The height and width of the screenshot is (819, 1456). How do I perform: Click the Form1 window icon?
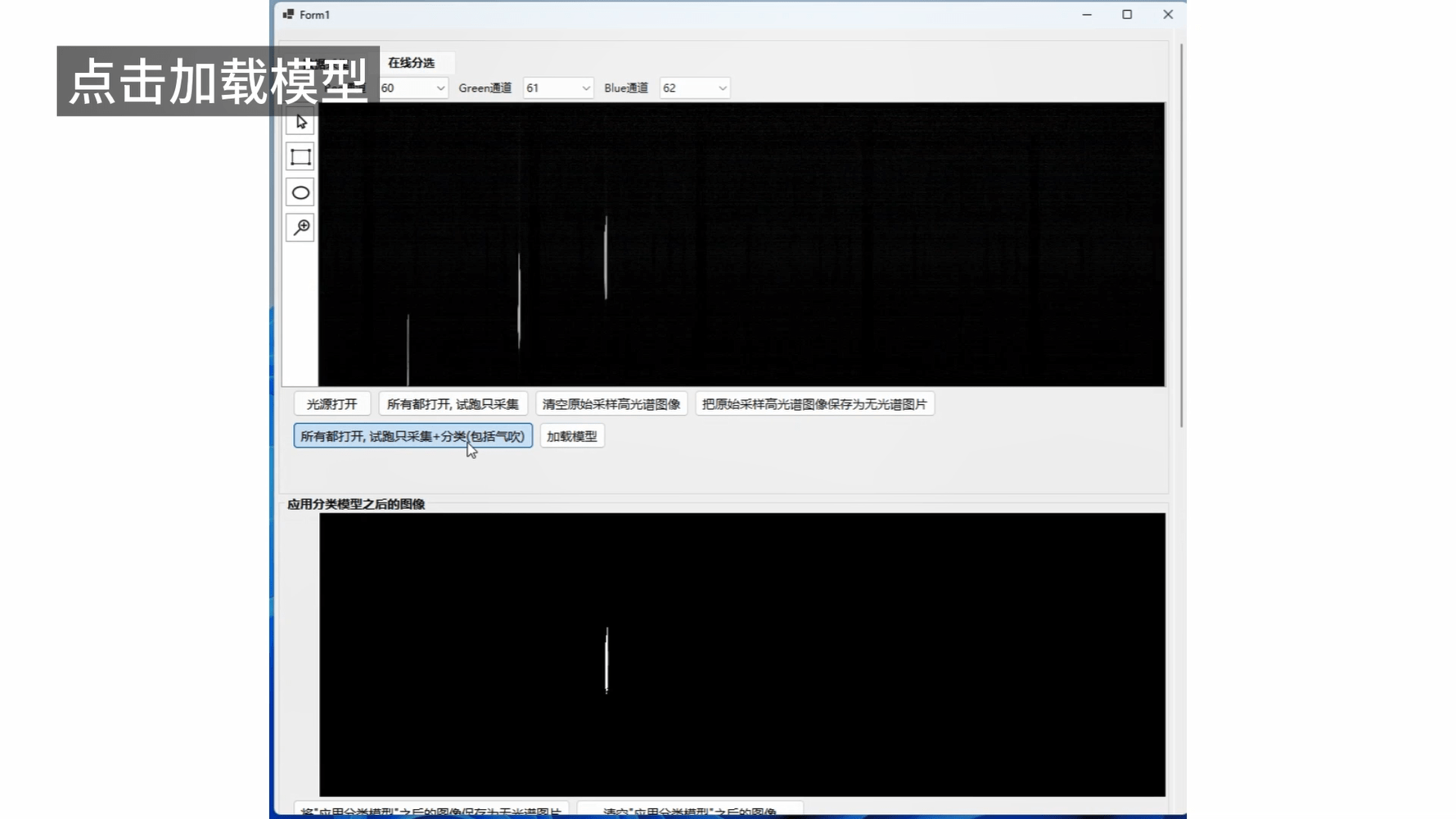click(x=288, y=15)
